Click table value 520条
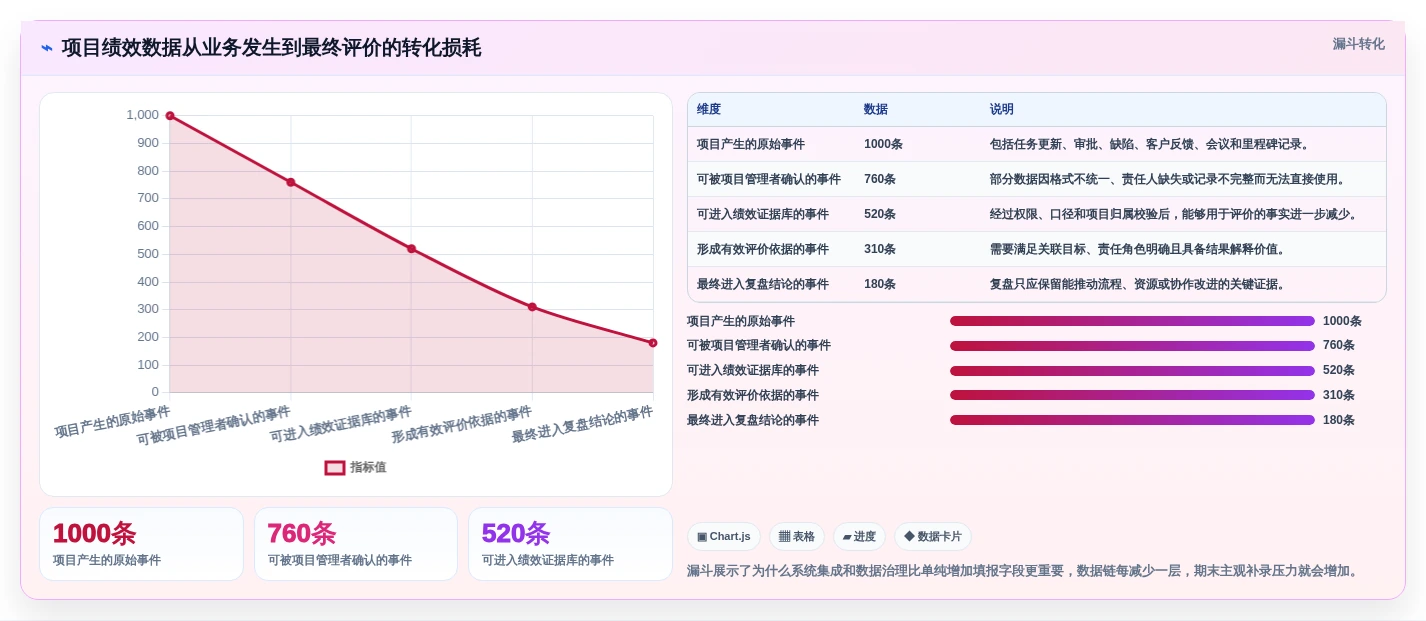Screen dimensions: 1426x621 tap(880, 214)
